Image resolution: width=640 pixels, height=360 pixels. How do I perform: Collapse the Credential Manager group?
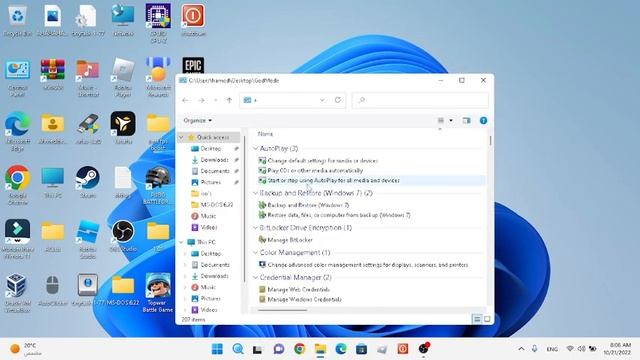pyautogui.click(x=256, y=277)
